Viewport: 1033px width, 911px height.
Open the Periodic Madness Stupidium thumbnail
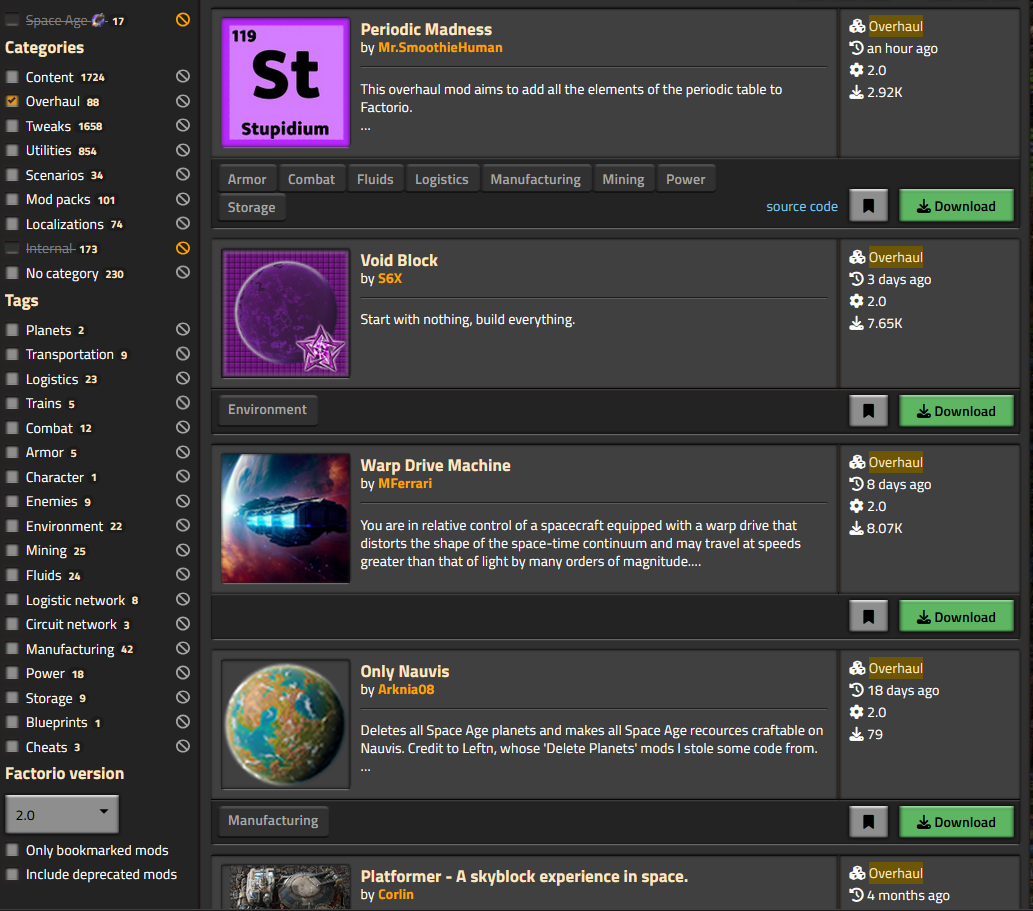tap(285, 82)
